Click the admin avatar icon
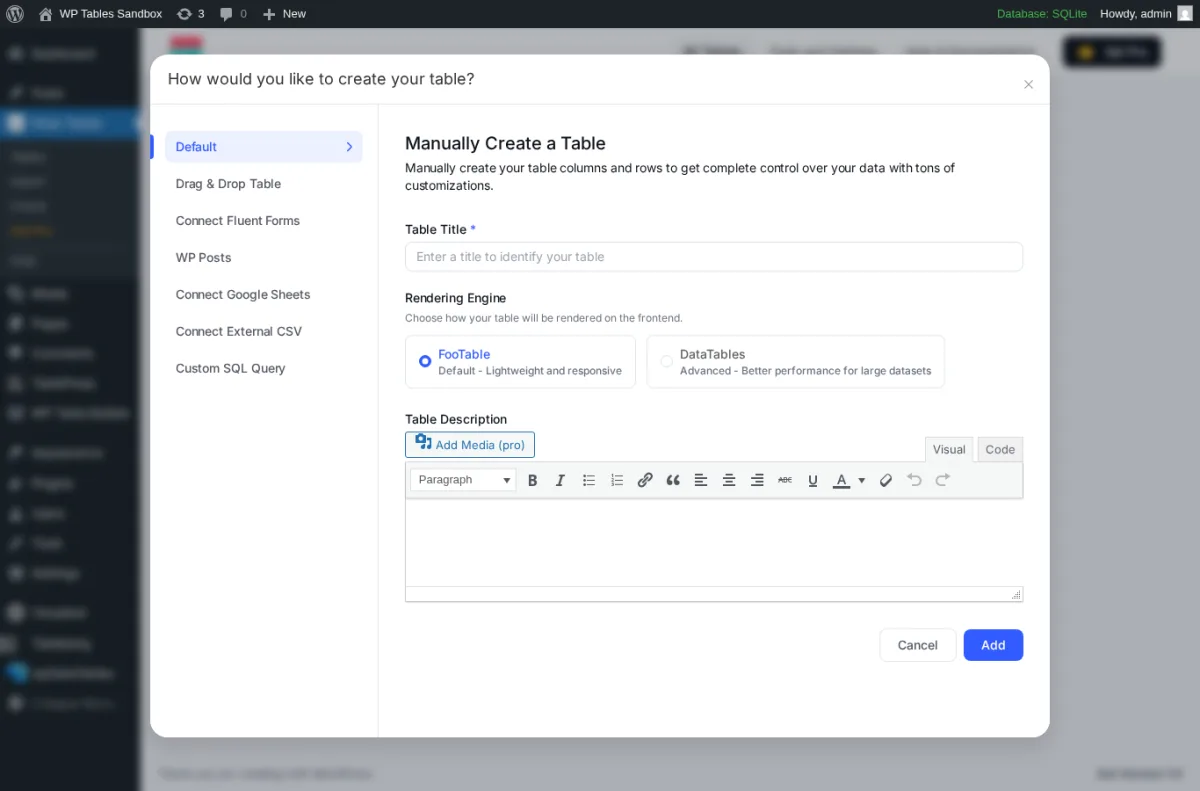 (x=1185, y=14)
